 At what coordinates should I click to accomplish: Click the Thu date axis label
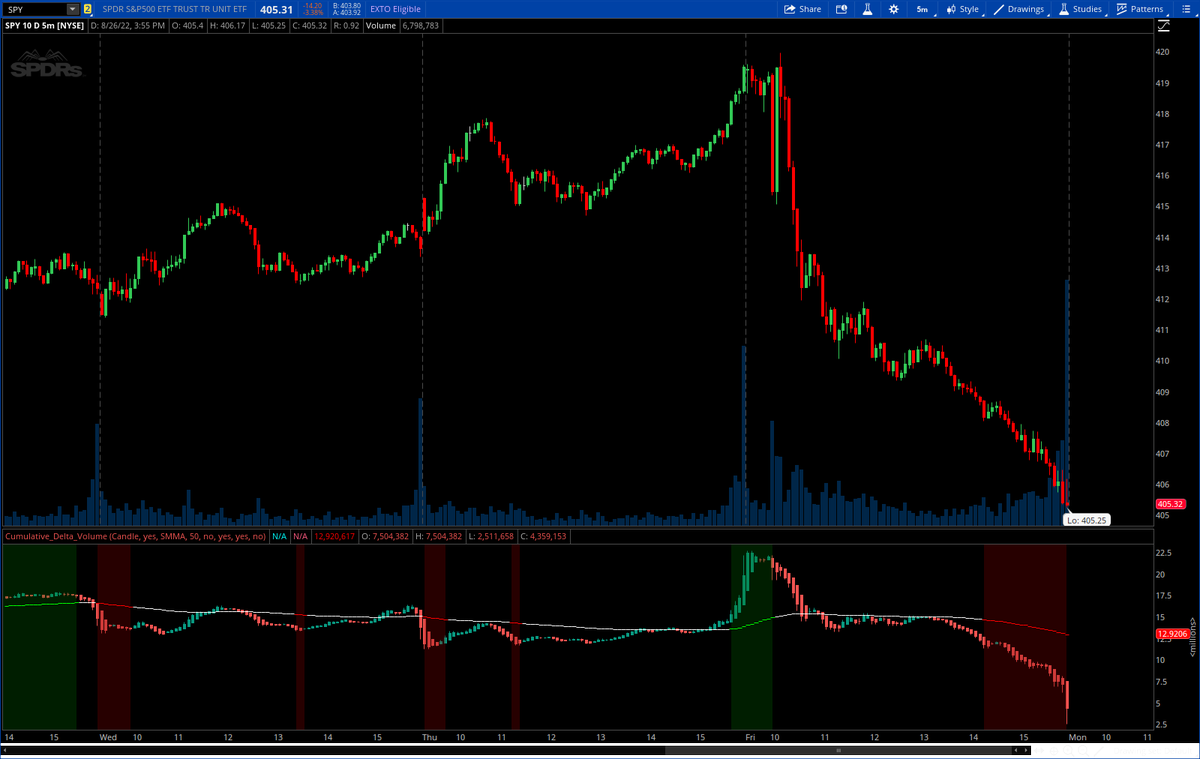pos(429,737)
